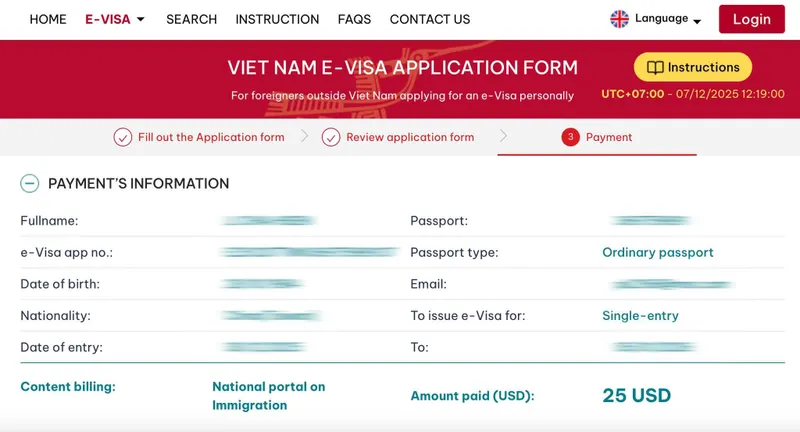Open the INSTRUCTION page
The width and height of the screenshot is (800, 432).
(x=277, y=19)
